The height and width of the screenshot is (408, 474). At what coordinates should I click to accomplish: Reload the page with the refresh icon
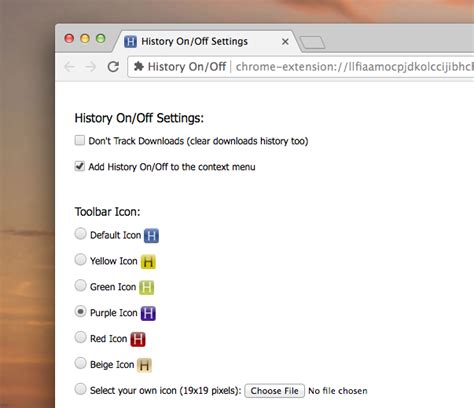[x=113, y=67]
